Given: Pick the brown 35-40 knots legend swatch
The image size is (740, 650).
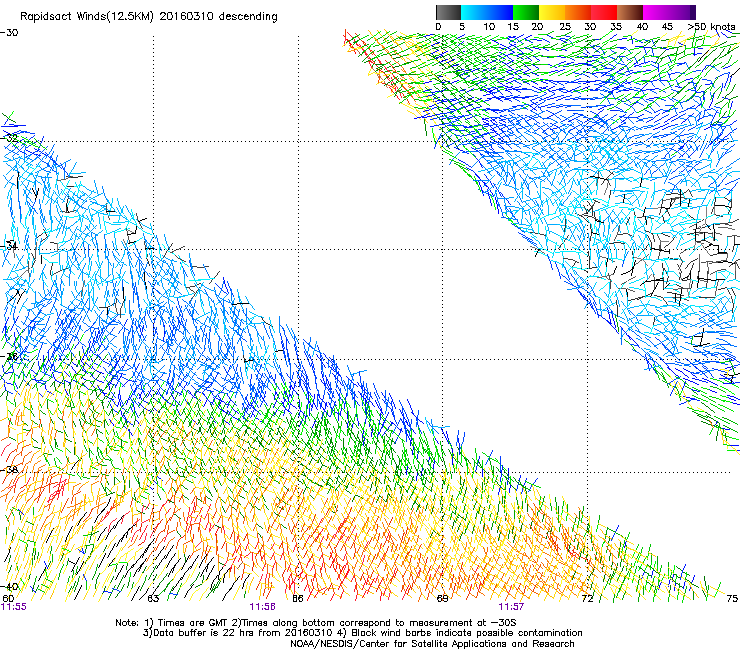Looking at the screenshot, I should click(630, 12).
